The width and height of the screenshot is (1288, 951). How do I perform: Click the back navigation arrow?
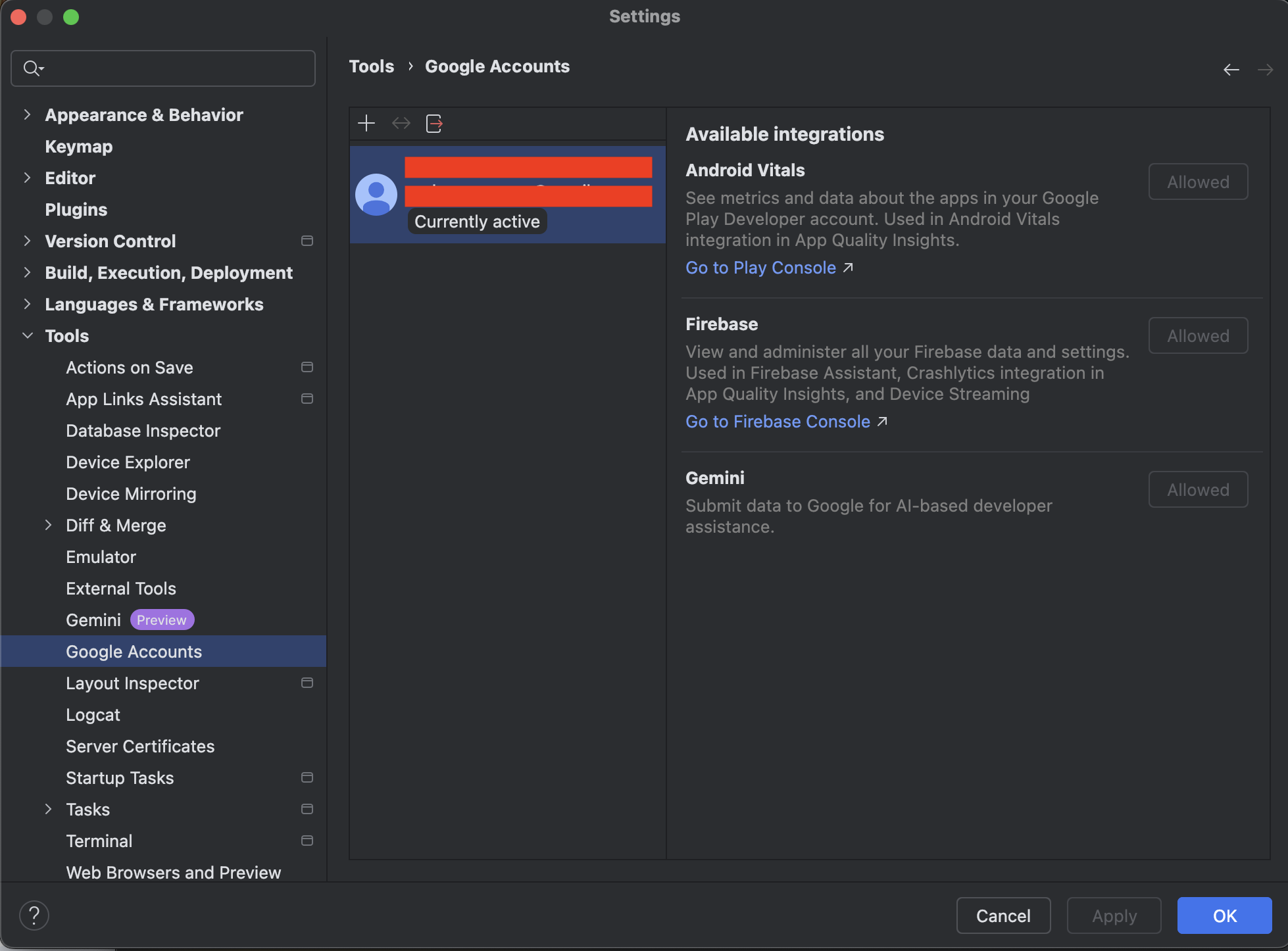pyautogui.click(x=1231, y=70)
